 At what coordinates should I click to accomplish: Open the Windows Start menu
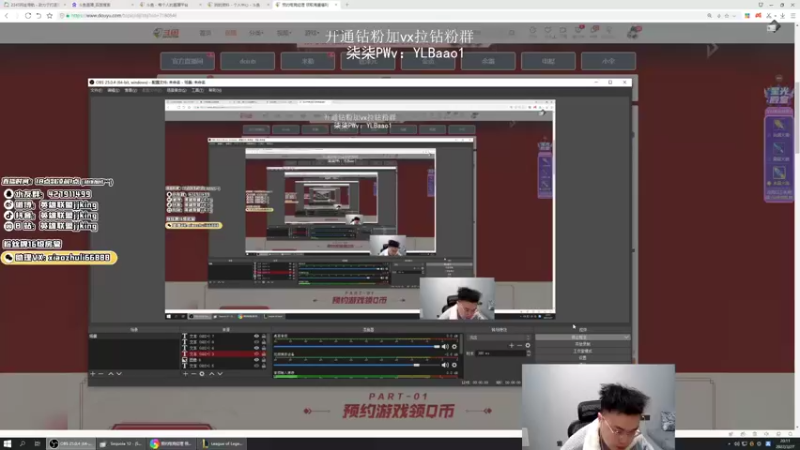click(x=7, y=444)
